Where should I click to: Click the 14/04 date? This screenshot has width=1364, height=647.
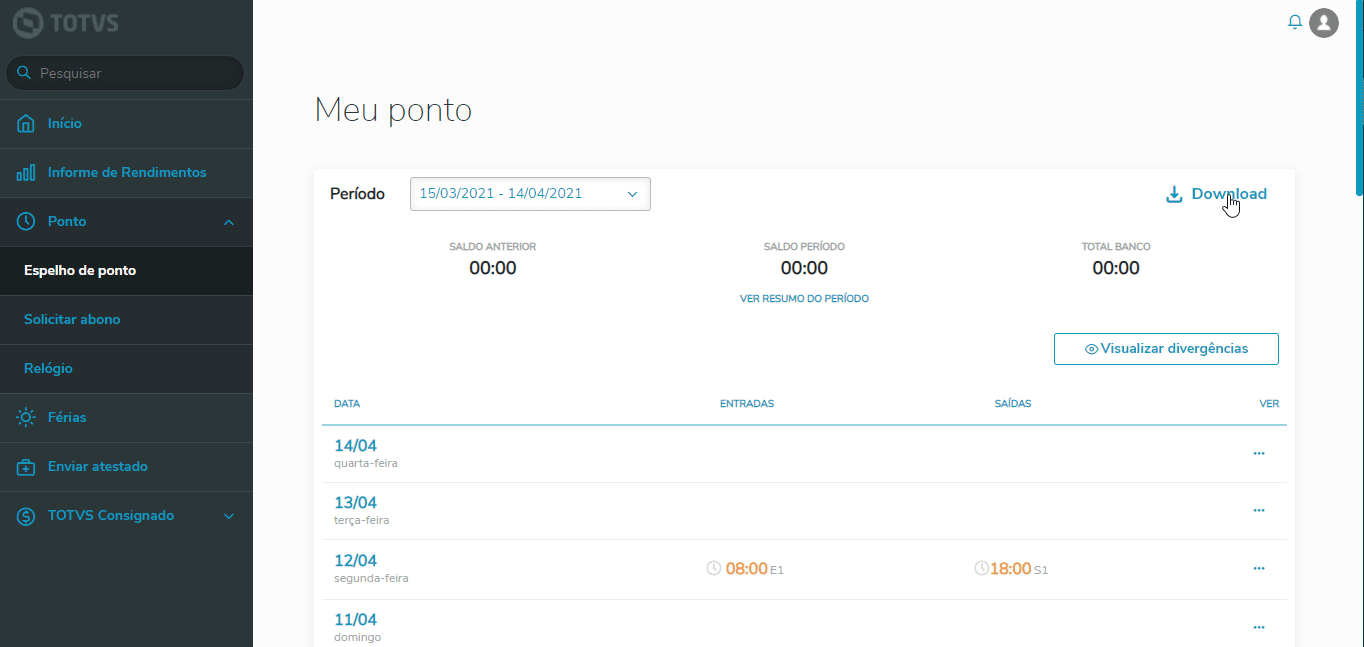tap(355, 446)
